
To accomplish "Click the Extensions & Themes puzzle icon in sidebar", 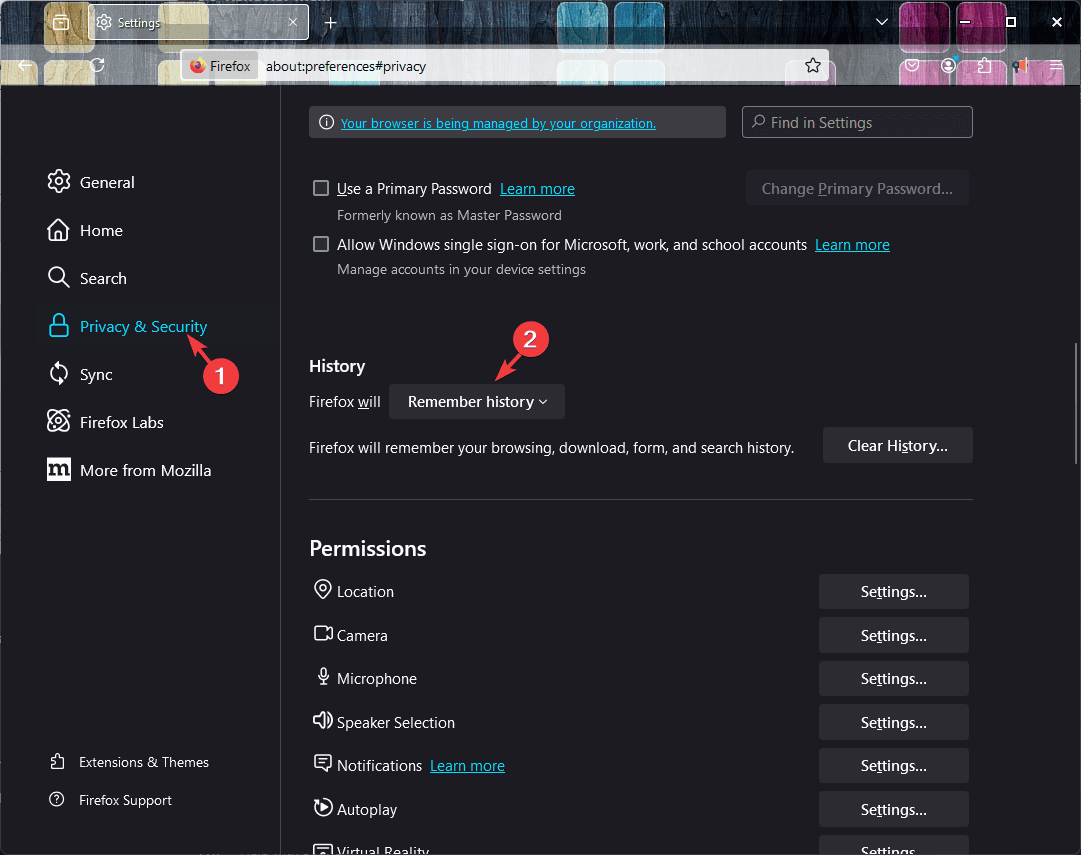I will coord(57,761).
